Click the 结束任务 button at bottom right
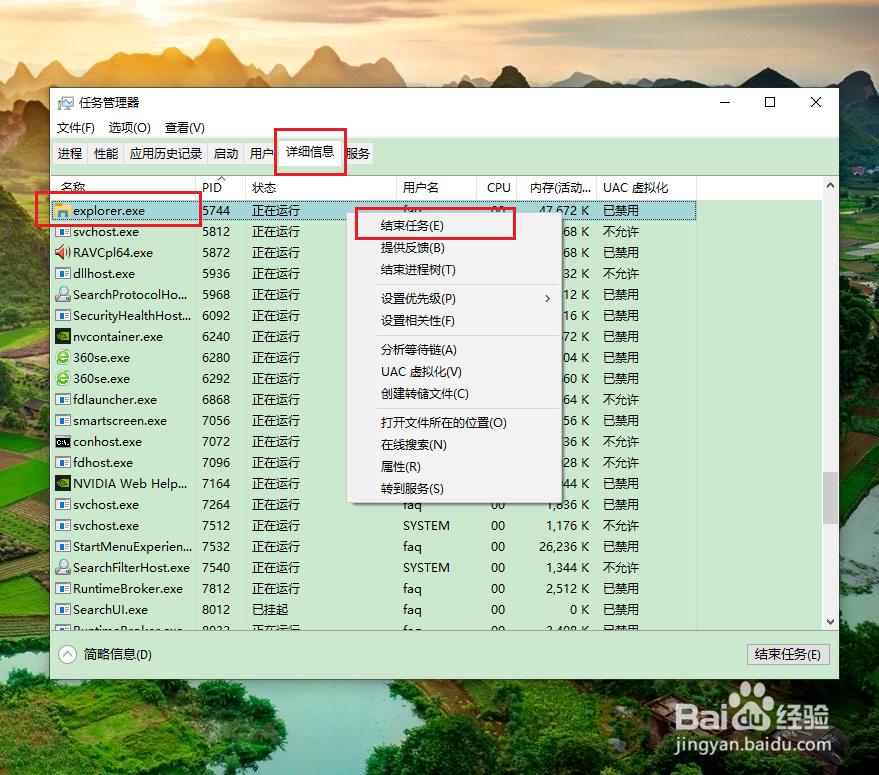Screen dimensions: 879x775 pos(788,654)
